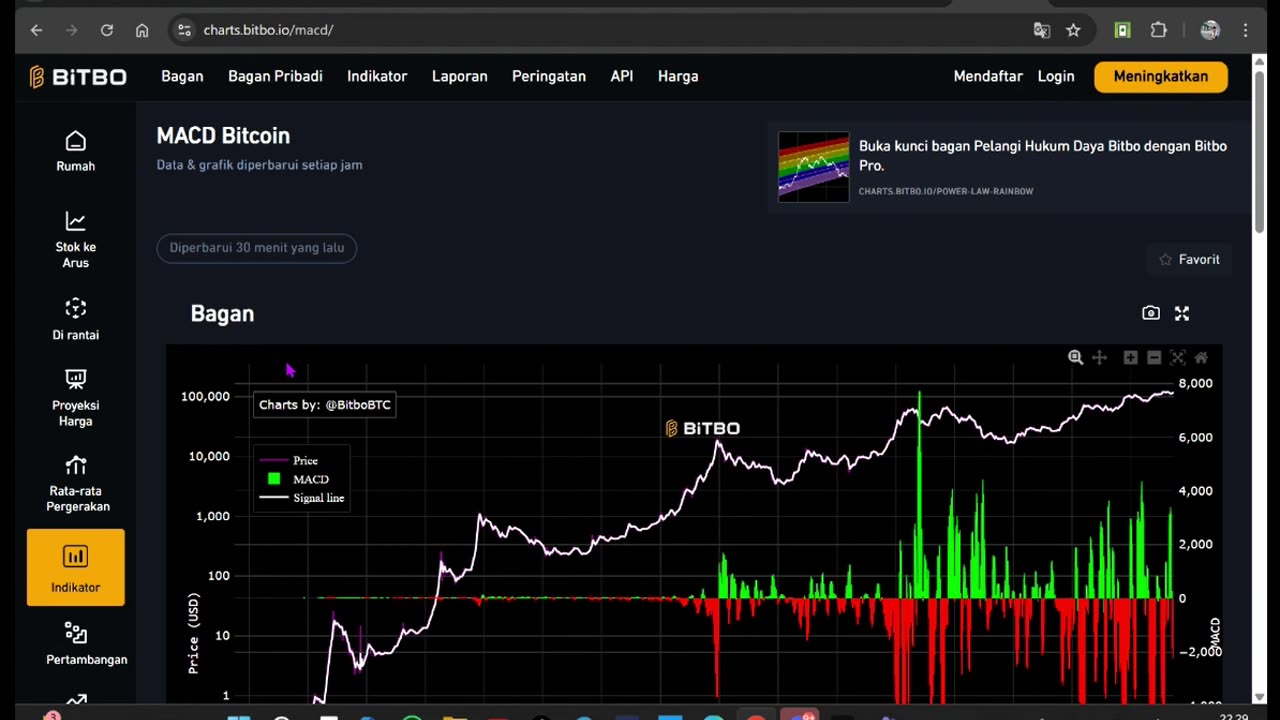Viewport: 1280px width, 720px height.
Task: Select Indikator in the sidebar
Action: click(76, 568)
